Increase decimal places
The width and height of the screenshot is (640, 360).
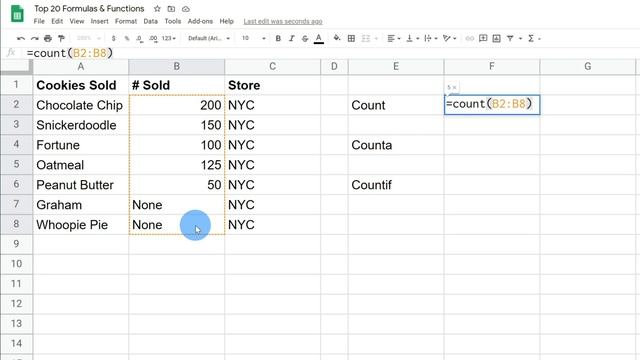153,38
